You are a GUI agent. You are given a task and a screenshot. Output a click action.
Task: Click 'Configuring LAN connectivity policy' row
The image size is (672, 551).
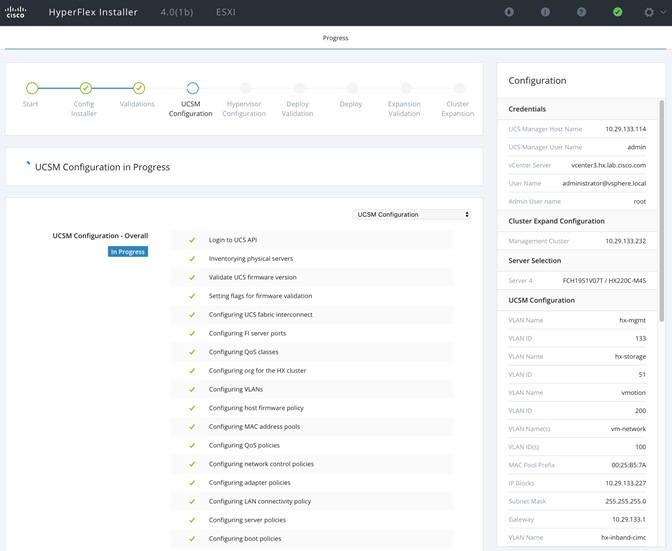312,501
